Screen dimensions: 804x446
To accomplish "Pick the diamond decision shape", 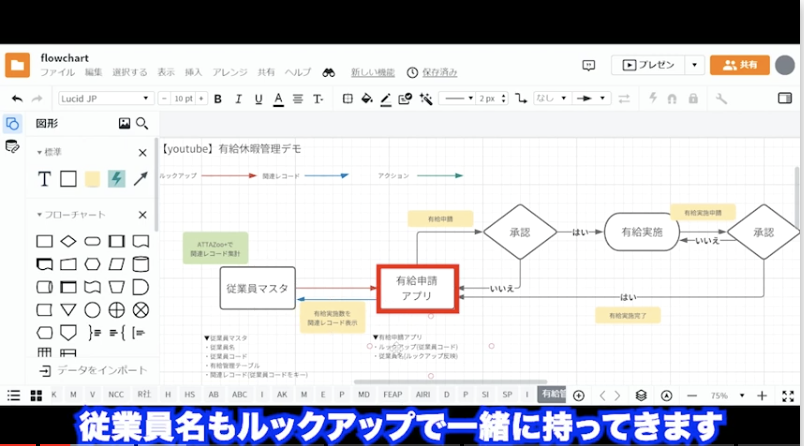I will tap(68, 241).
